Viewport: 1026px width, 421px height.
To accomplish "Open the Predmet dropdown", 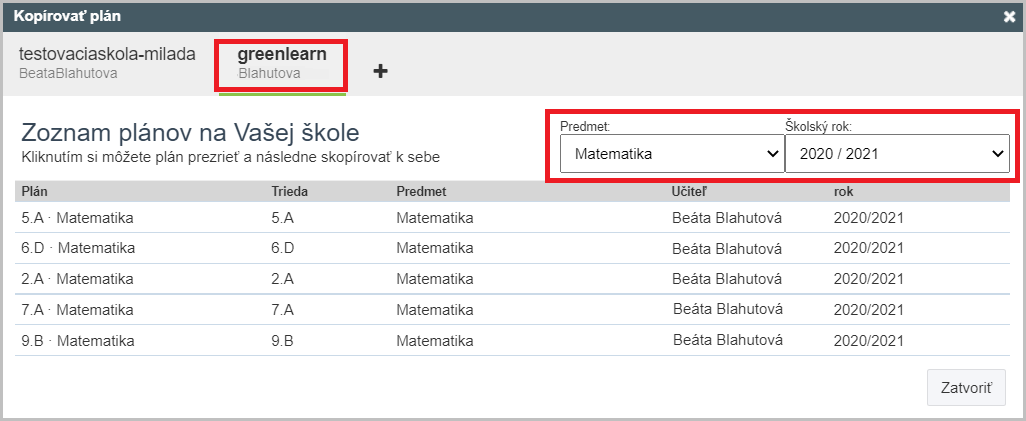I will click(x=671, y=154).
